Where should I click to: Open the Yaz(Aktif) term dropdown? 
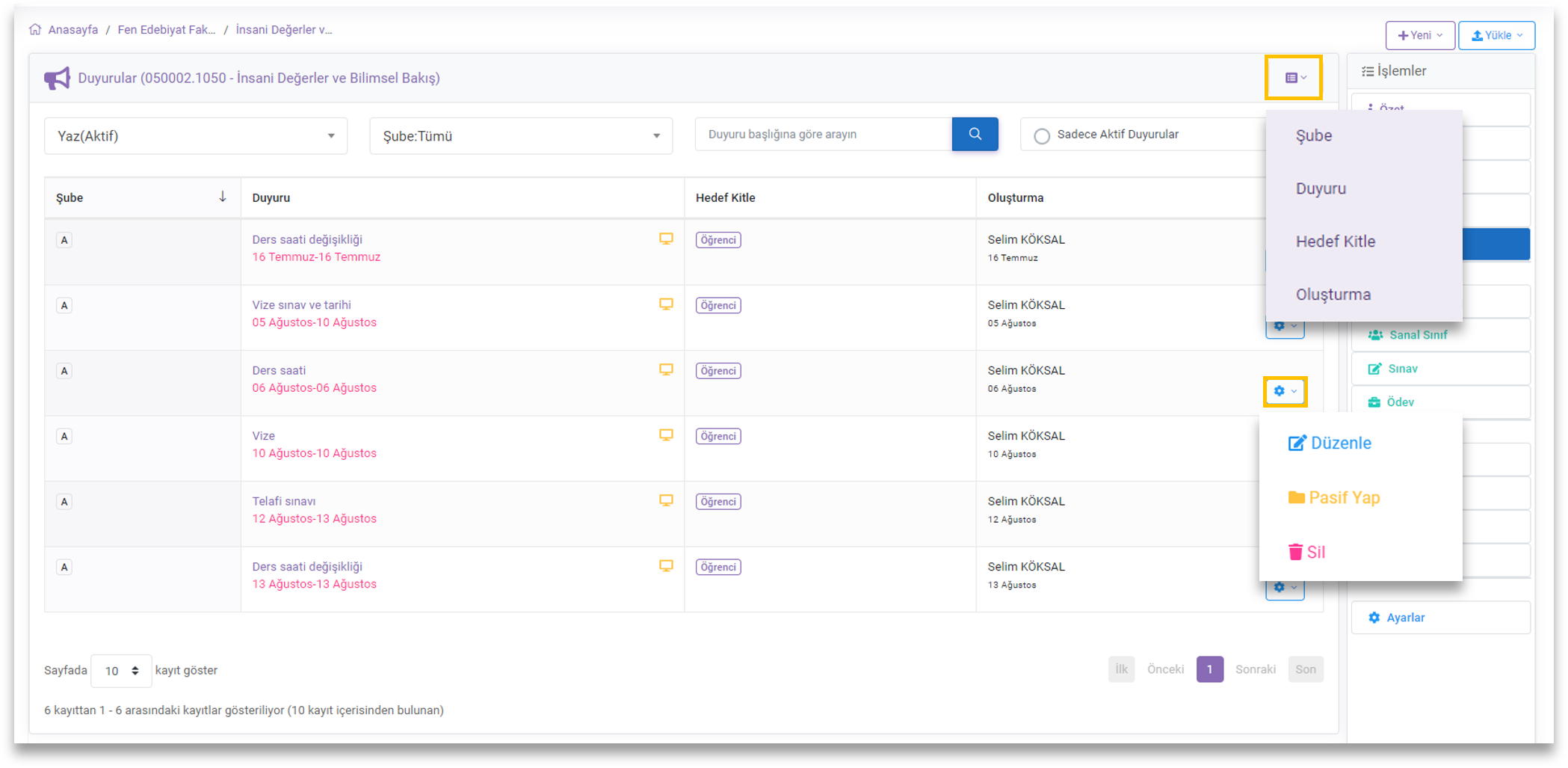tap(196, 136)
